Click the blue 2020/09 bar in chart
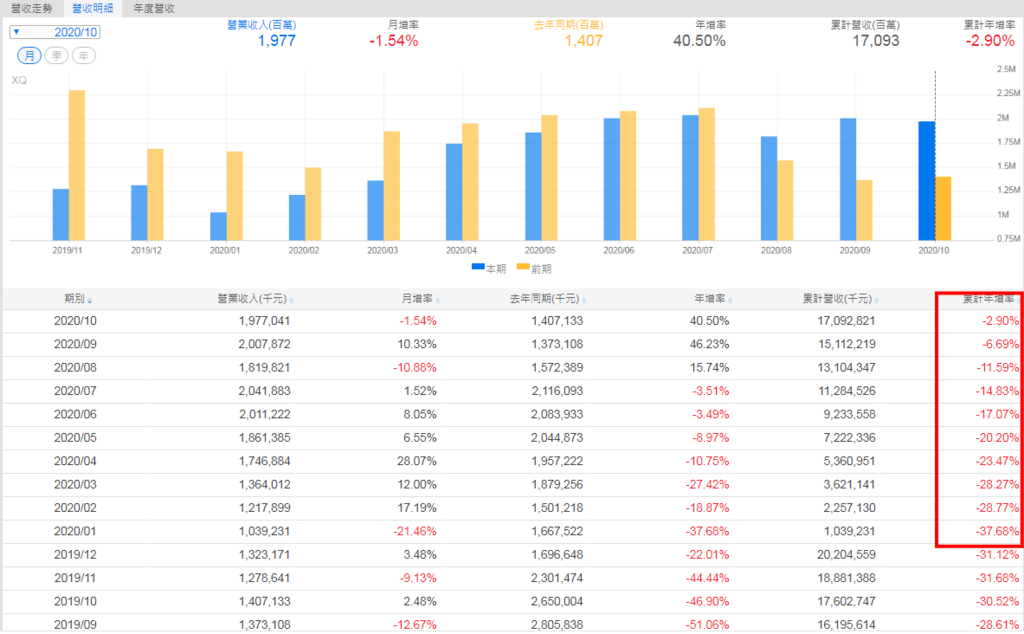This screenshot has height=634, width=1024. pos(848,180)
